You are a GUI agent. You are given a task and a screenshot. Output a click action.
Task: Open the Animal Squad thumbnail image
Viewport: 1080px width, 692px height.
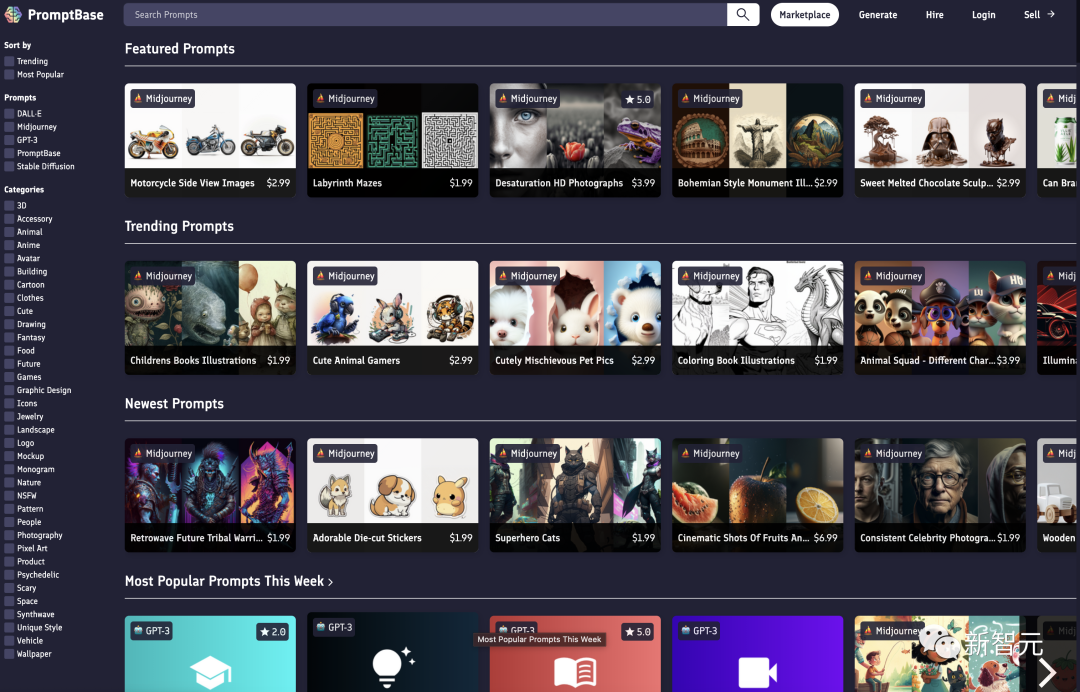click(x=940, y=304)
